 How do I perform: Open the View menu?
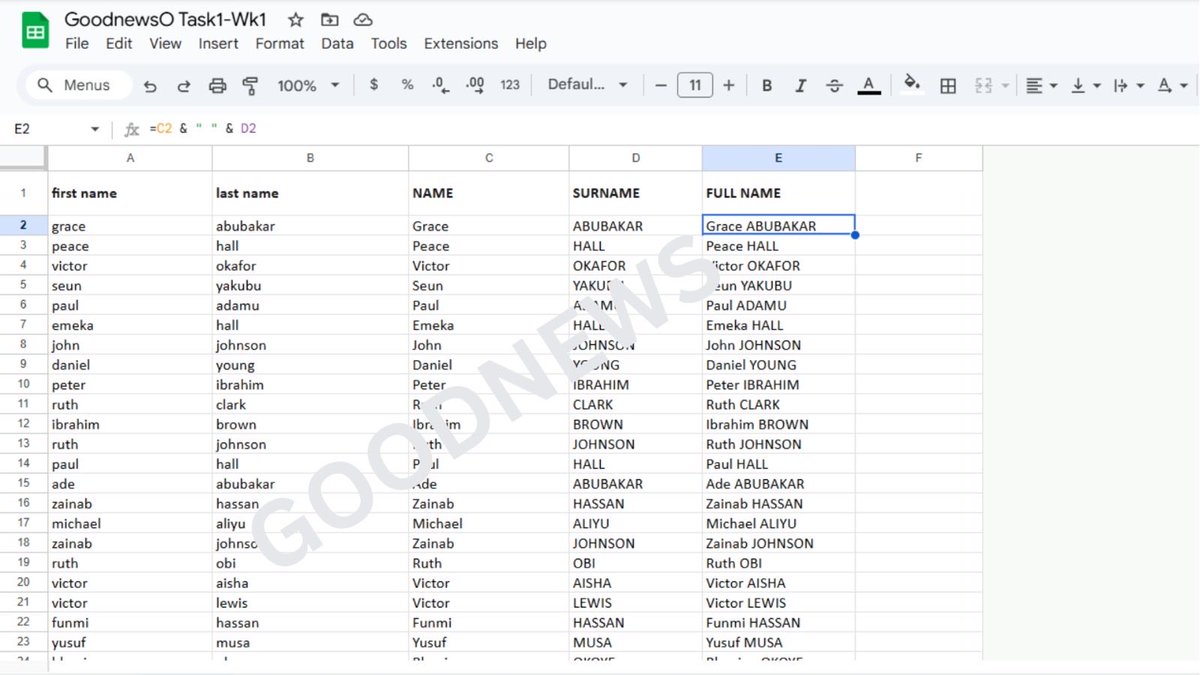tap(165, 43)
